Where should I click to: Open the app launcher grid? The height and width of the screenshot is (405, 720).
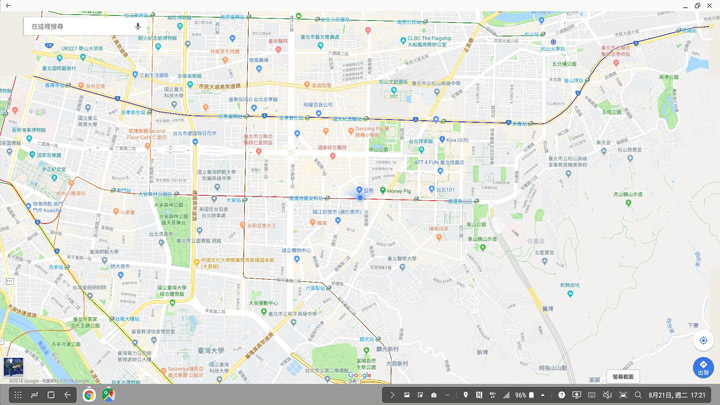pos(17,395)
